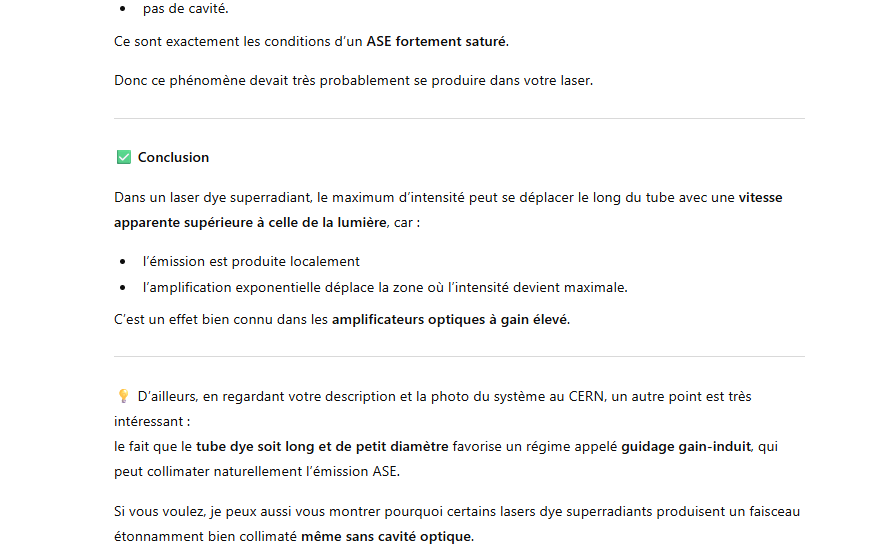Click the bold phrase 'apparente supérieure à celle de la lumière'
870x555 pixels.
pos(249,222)
